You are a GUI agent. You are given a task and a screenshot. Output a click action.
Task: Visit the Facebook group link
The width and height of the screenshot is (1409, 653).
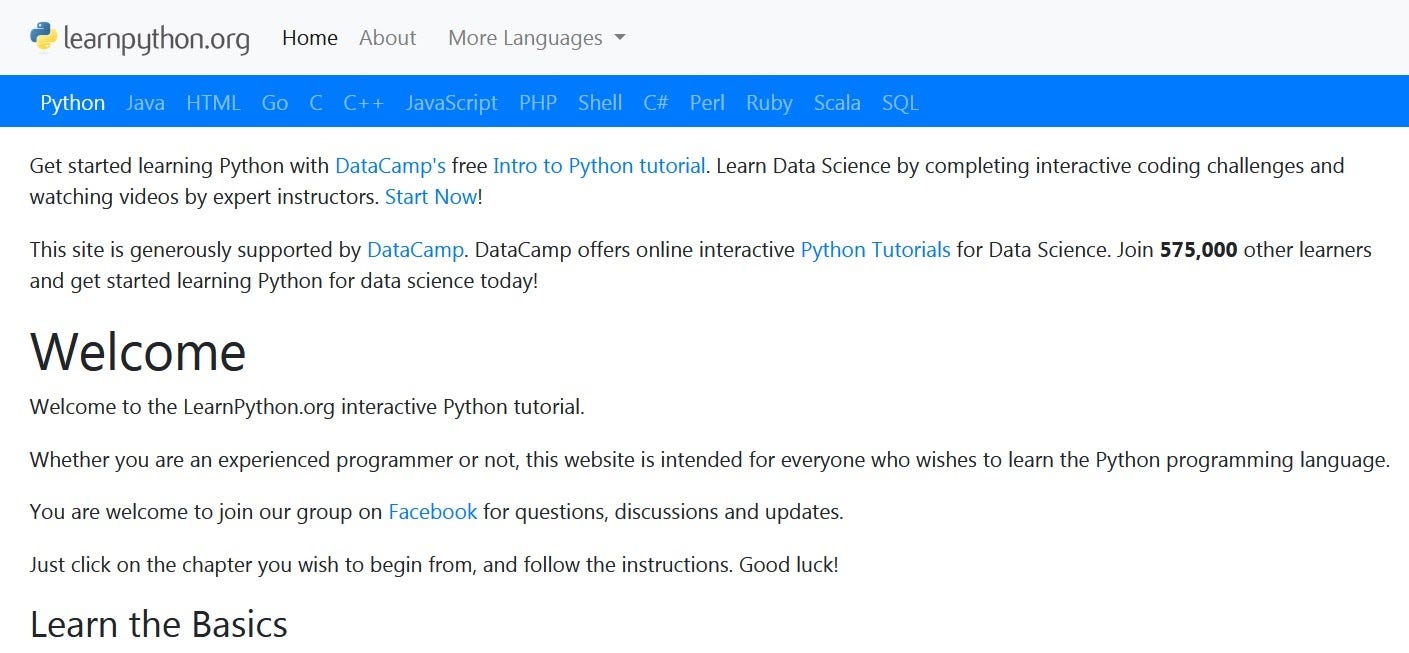[432, 512]
